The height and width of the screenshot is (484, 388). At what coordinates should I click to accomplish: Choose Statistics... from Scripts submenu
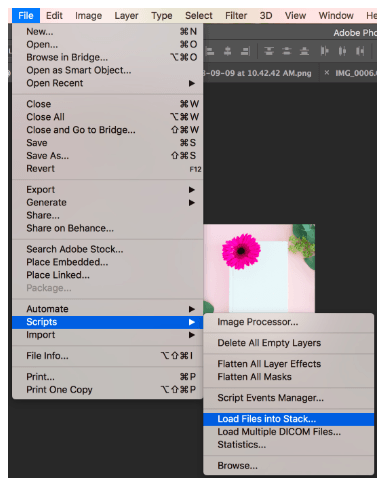coord(288,445)
